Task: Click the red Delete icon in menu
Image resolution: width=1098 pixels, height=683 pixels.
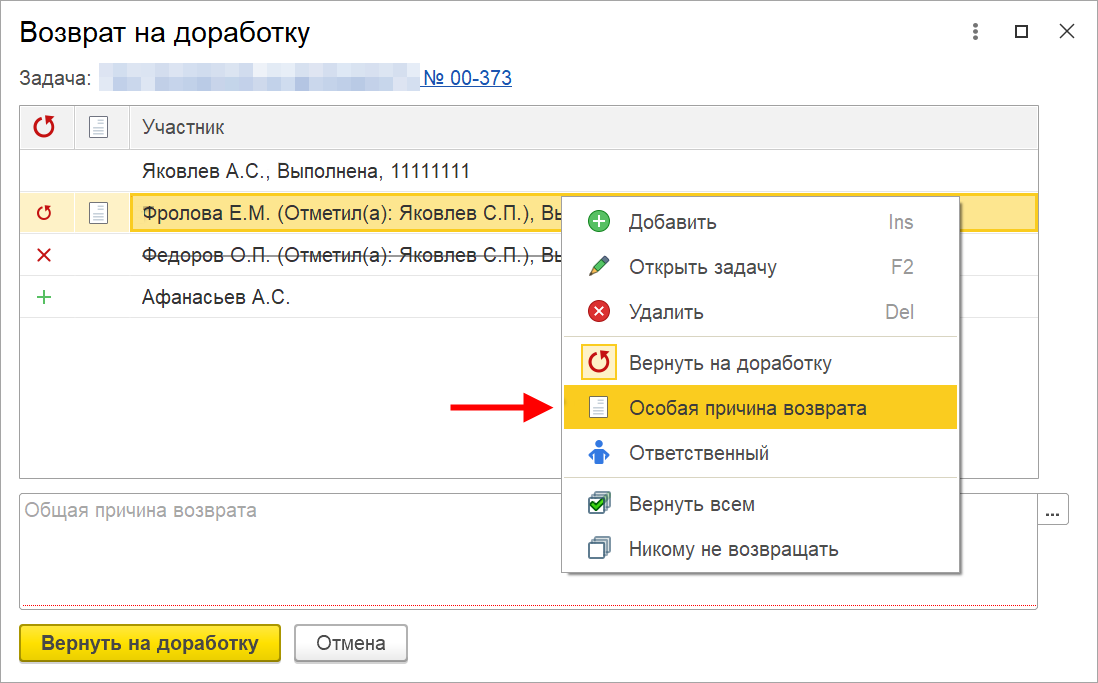Action: click(599, 312)
